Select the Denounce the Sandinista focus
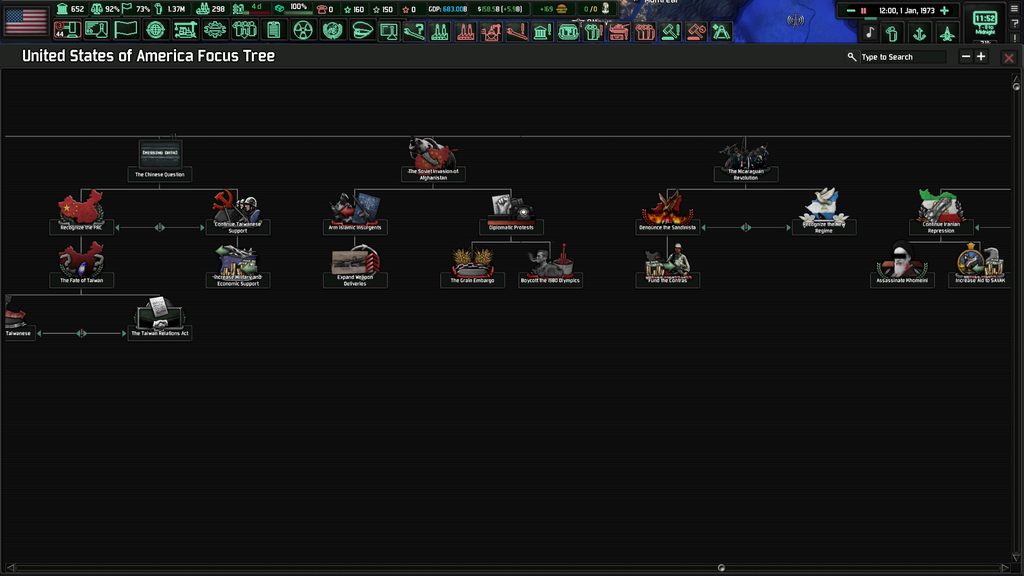1024x576 pixels. [667, 212]
